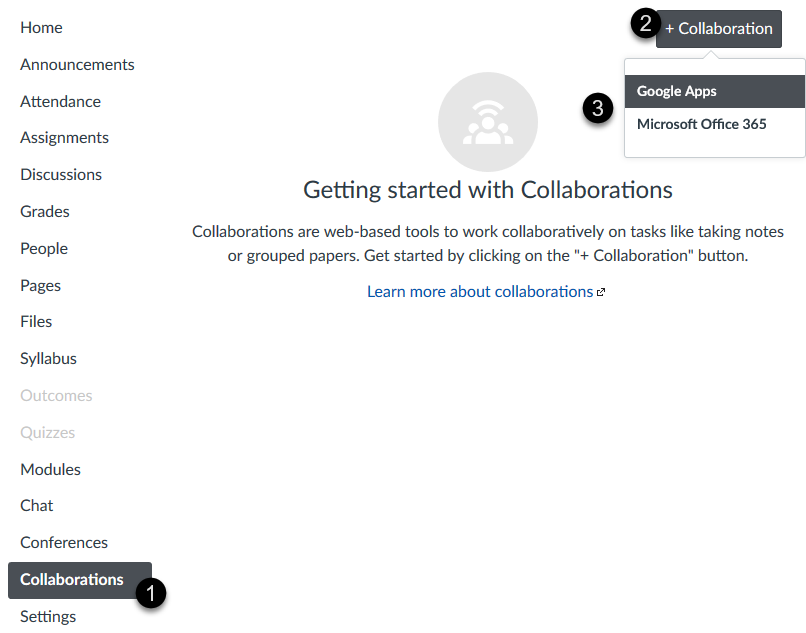
Task: Browse course Pages
Action: (x=40, y=285)
